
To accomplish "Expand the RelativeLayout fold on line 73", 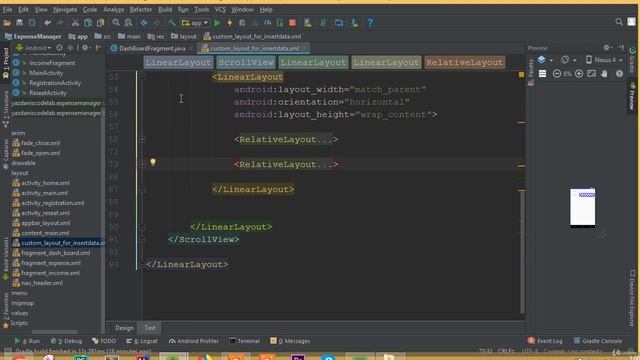I will [142, 164].
